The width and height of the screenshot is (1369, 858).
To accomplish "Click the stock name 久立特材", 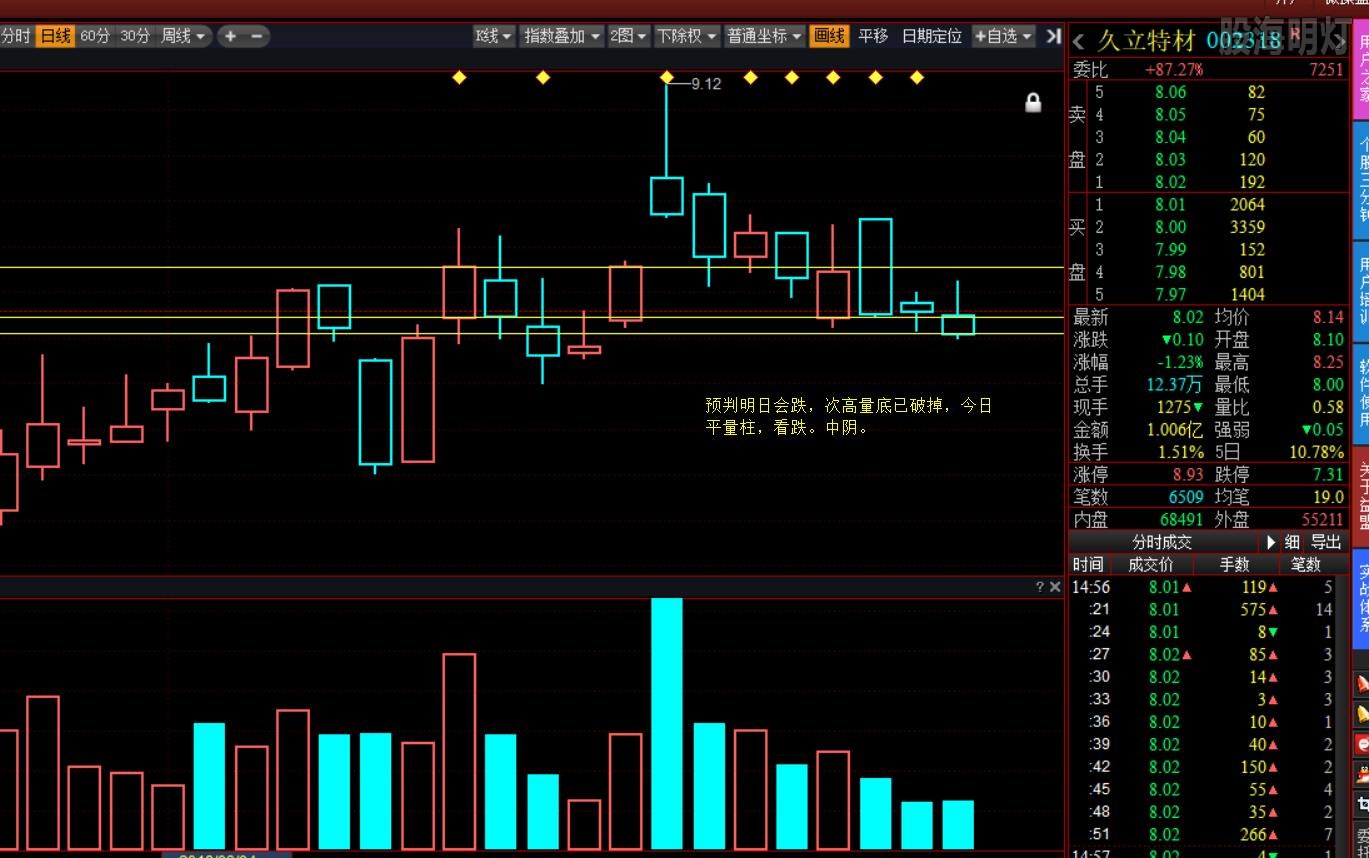I will [1147, 41].
